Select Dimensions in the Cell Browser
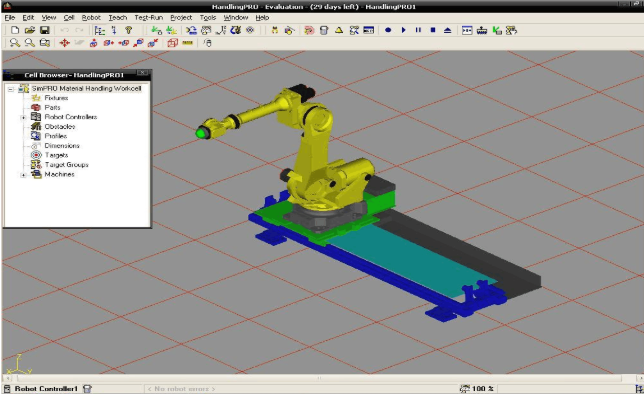 [x=62, y=145]
